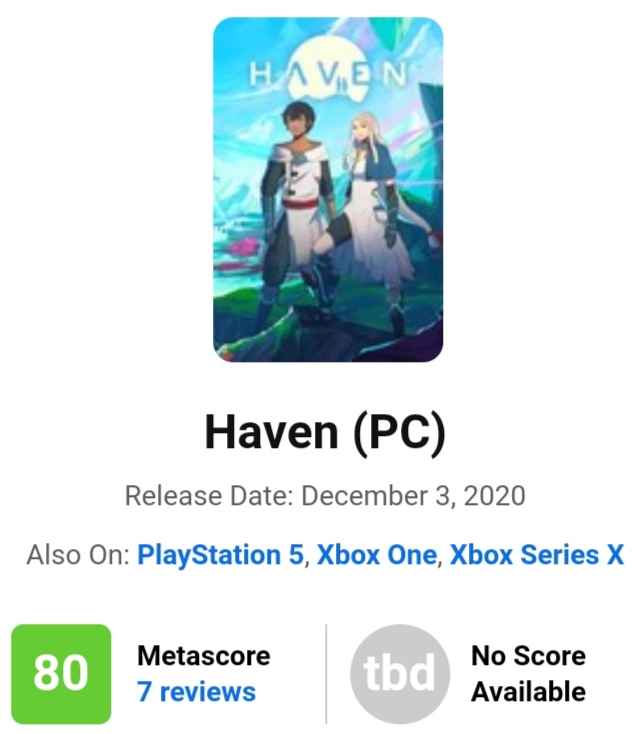Viewport: 632px width, 734px height.
Task: Click the Haven (PC) title heading
Action: click(325, 432)
